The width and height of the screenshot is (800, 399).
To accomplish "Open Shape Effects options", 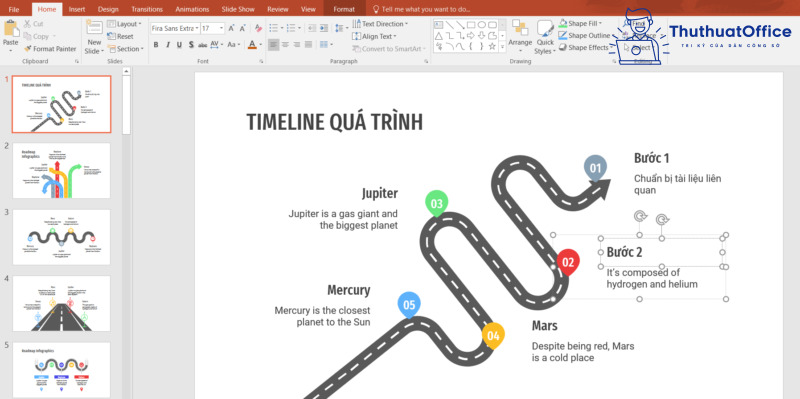I will pyautogui.click(x=585, y=47).
